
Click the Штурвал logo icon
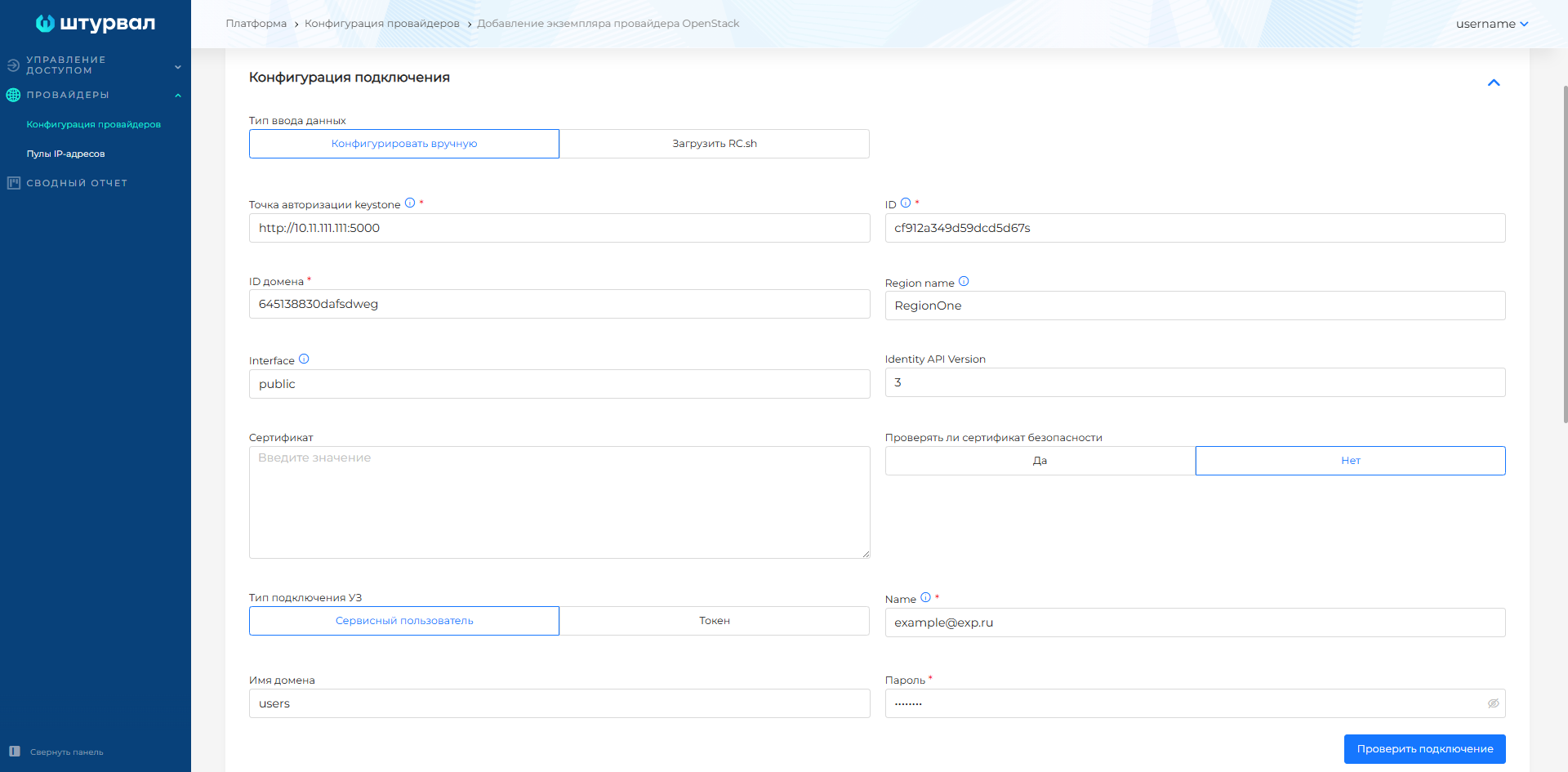click(x=45, y=24)
